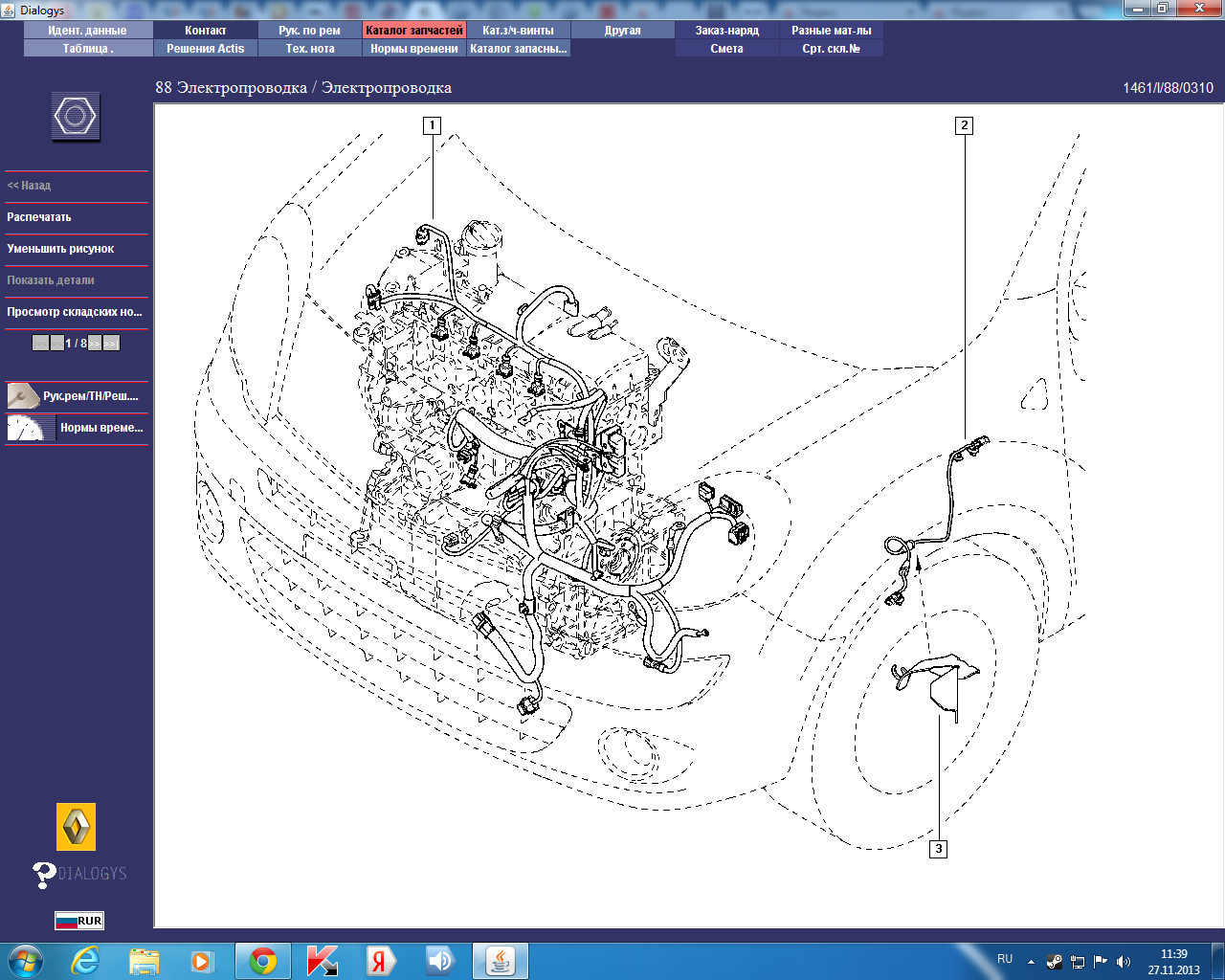
Task: Open Решения Actis tab
Action: tap(205, 49)
